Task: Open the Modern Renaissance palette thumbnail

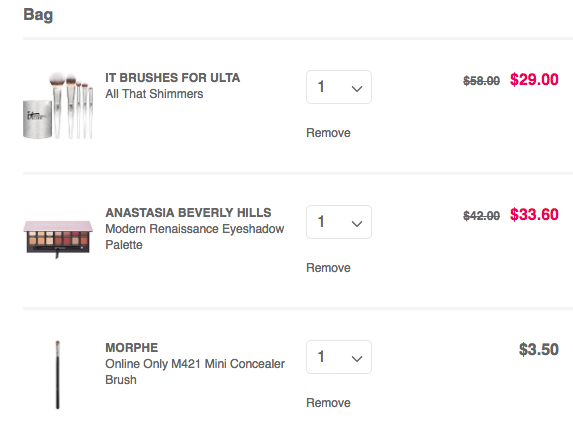Action: [x=58, y=239]
